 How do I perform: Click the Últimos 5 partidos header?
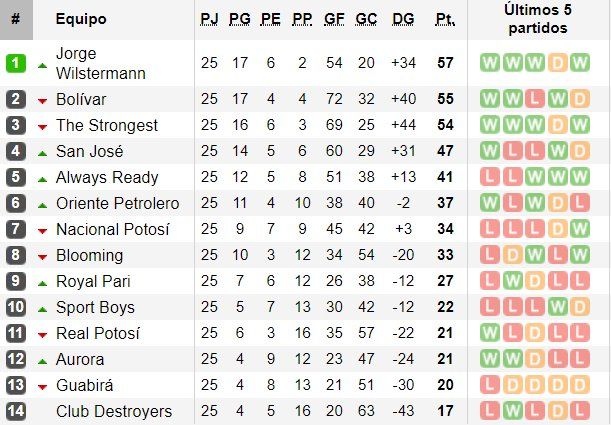536,19
